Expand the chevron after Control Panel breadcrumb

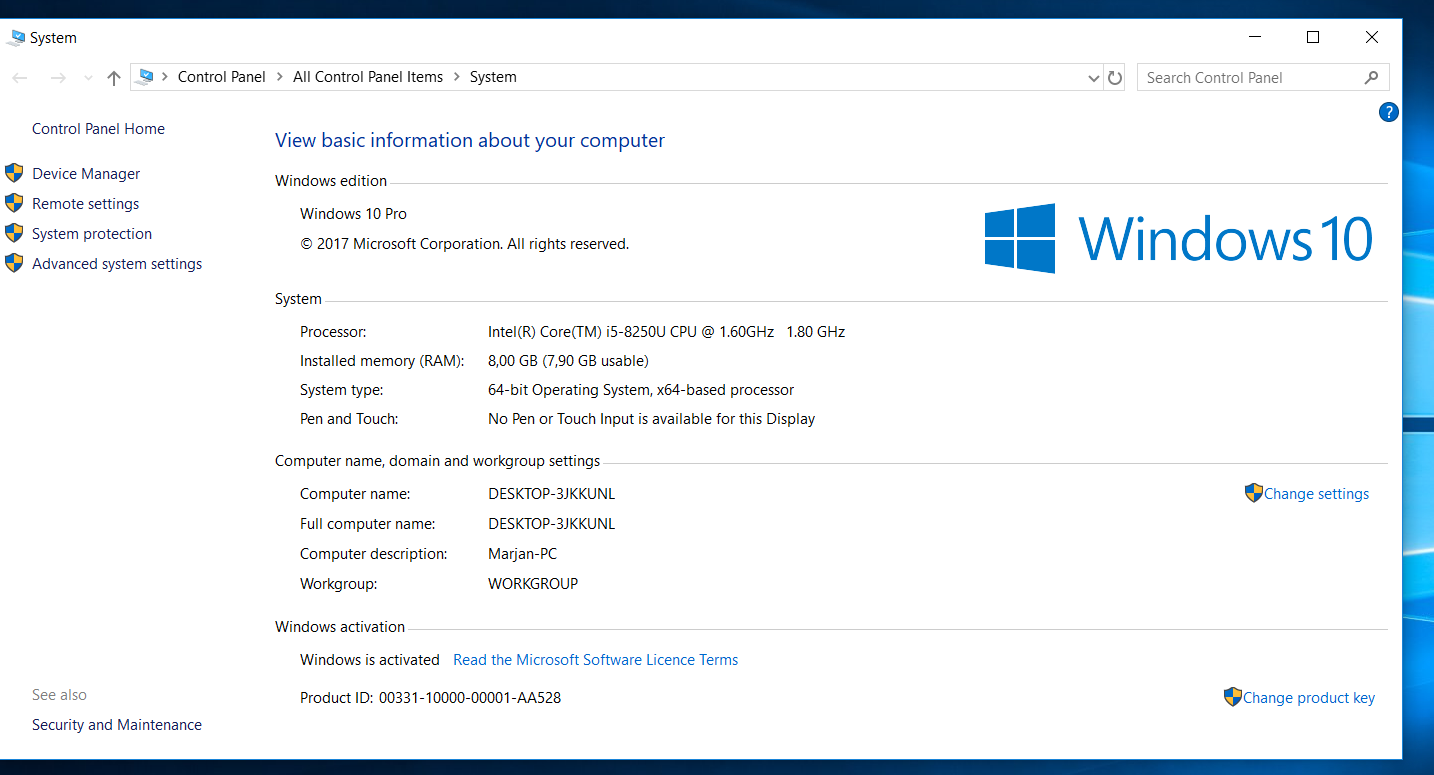(x=280, y=77)
